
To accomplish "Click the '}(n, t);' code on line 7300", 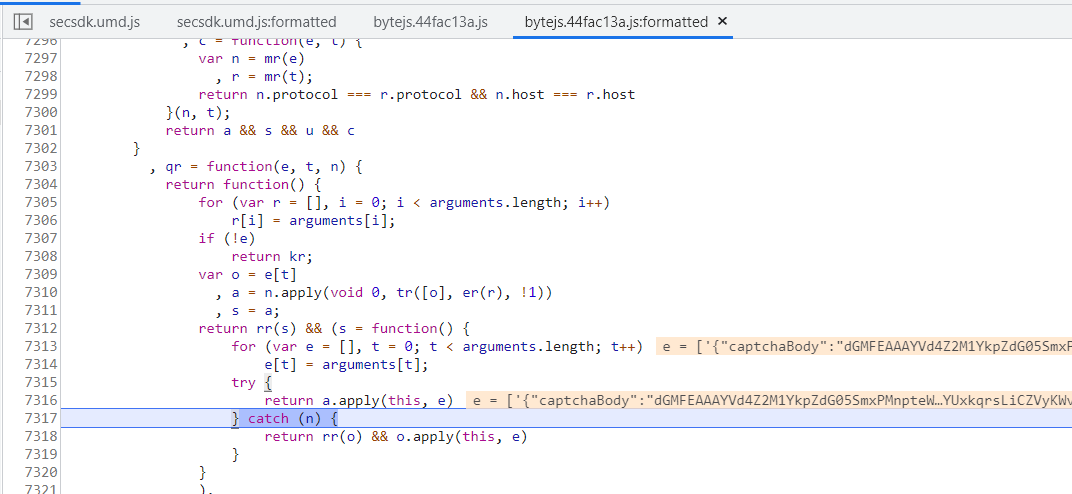I will 198,112.
